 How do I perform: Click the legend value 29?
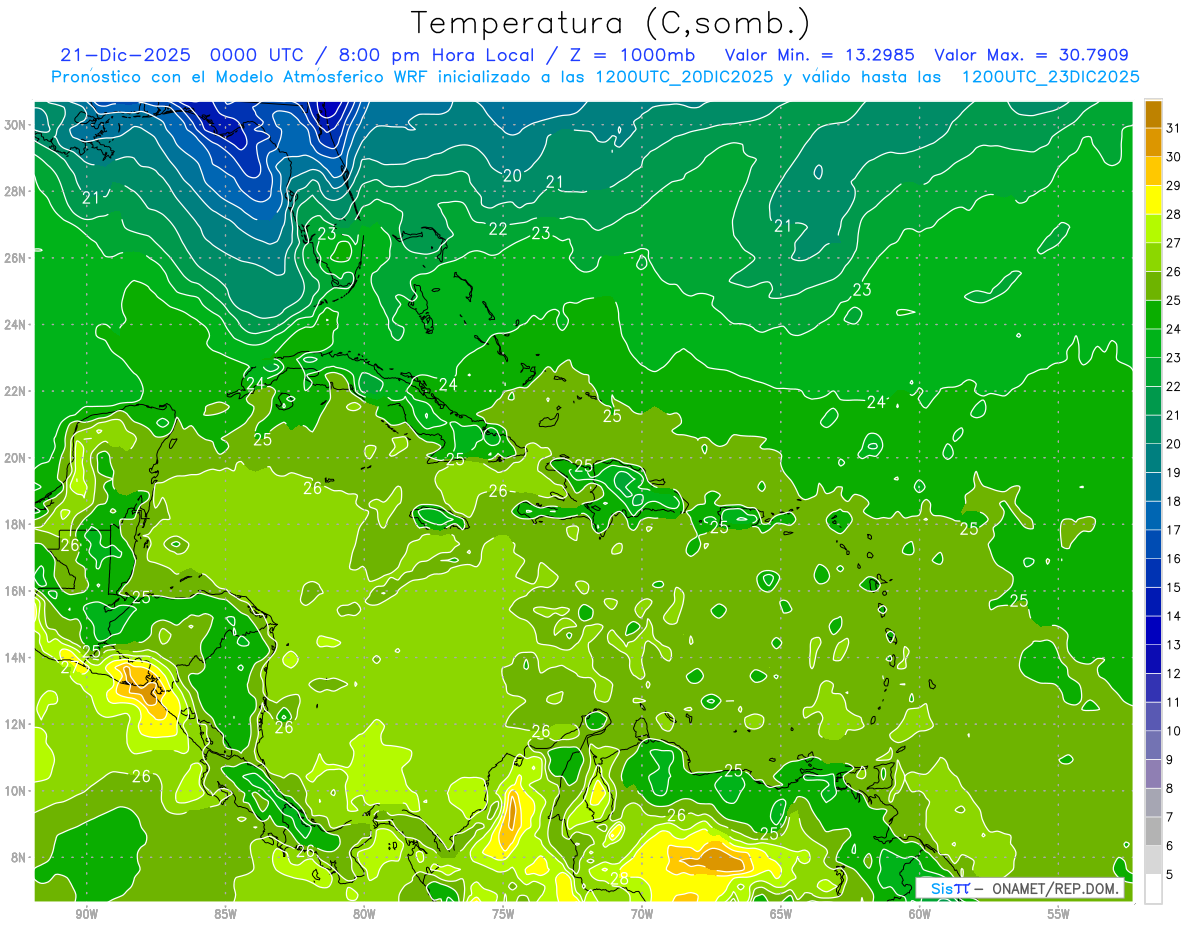(1174, 185)
